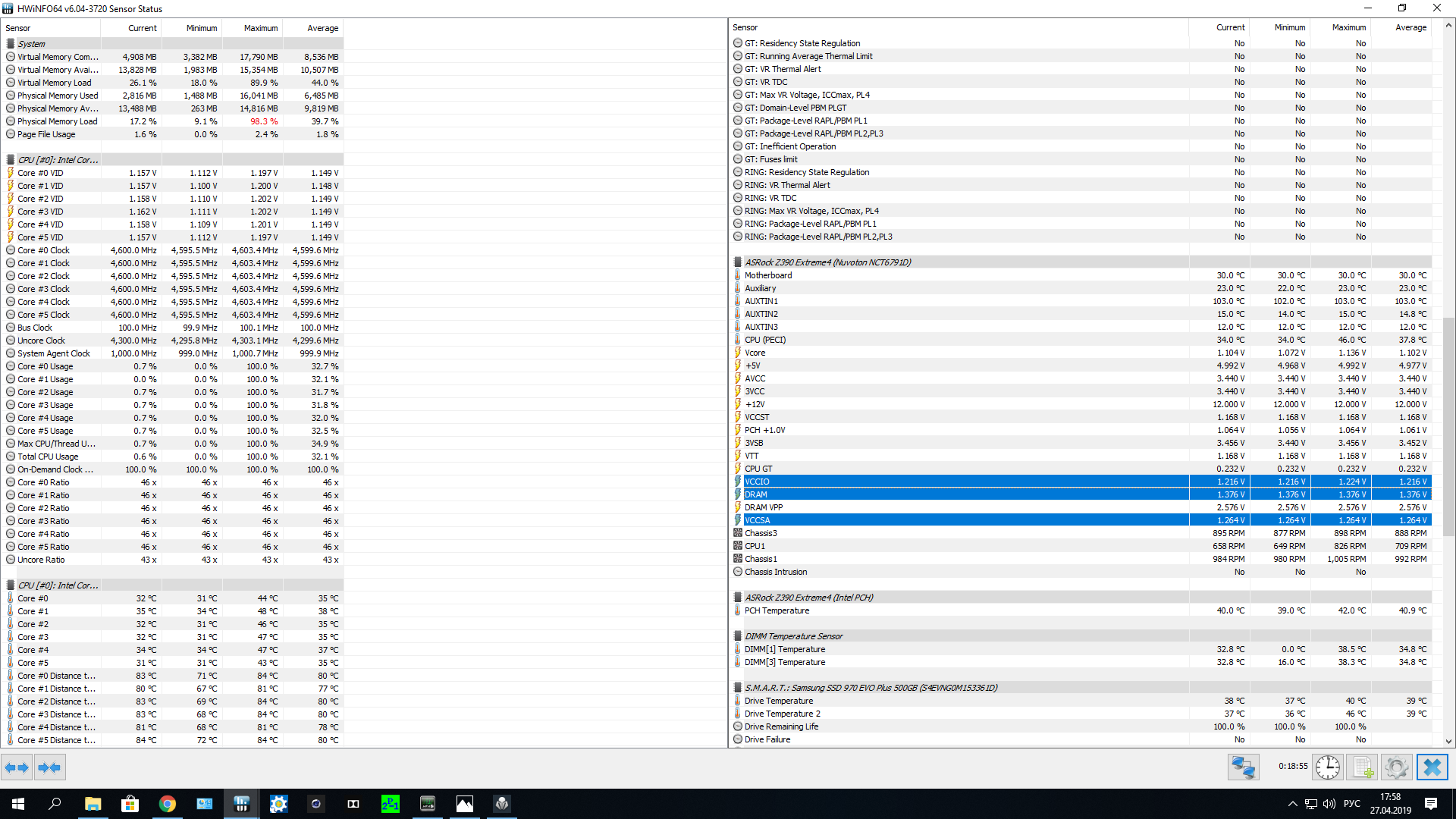This screenshot has width=1456, height=819.
Task: Open the network remote monitoring icon
Action: (1243, 767)
